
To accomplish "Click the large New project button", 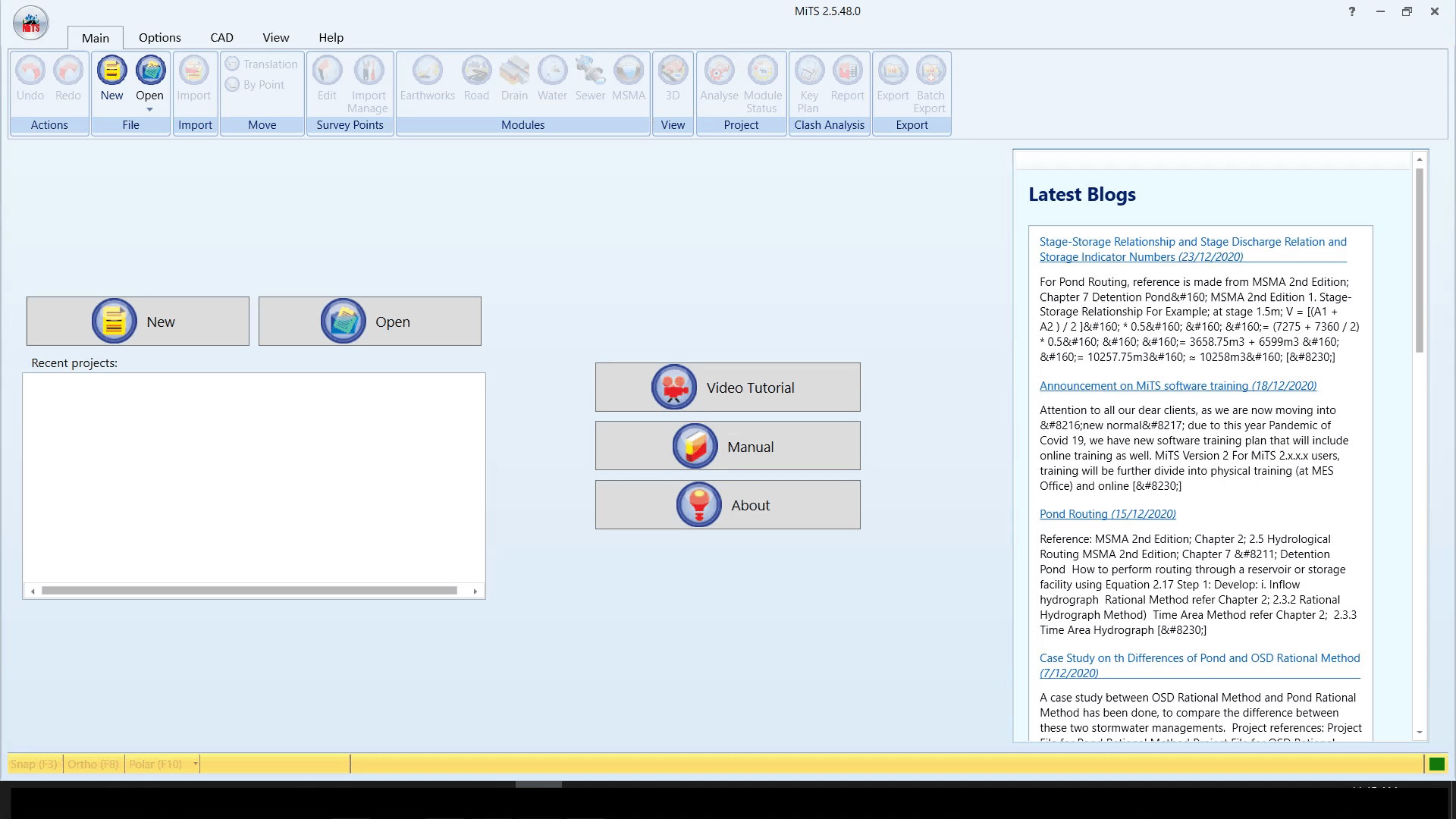I will point(138,322).
